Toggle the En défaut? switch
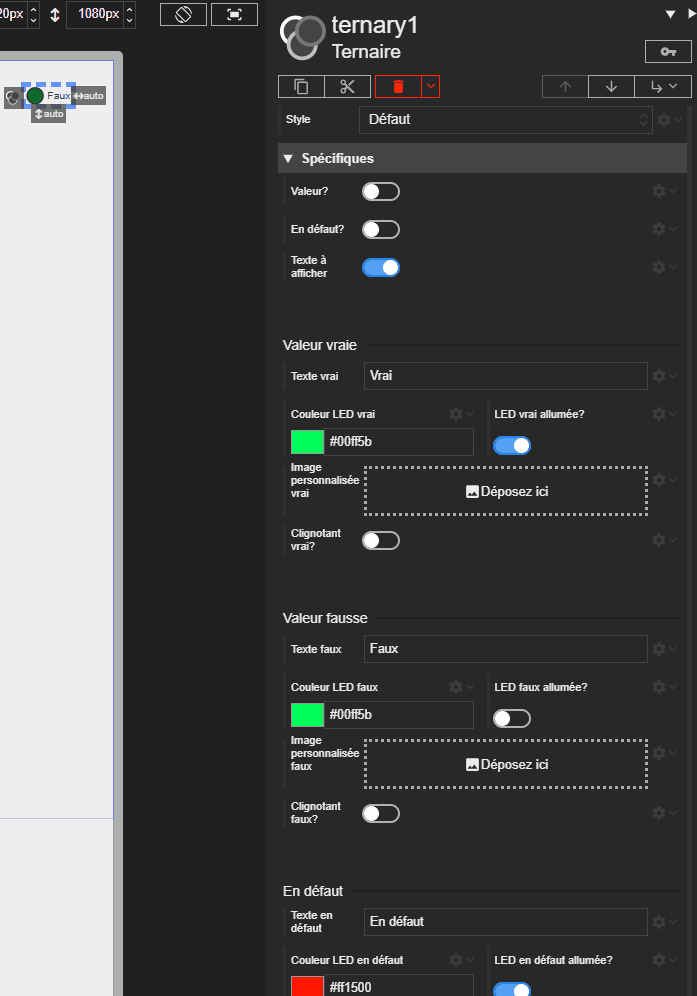 [x=381, y=229]
